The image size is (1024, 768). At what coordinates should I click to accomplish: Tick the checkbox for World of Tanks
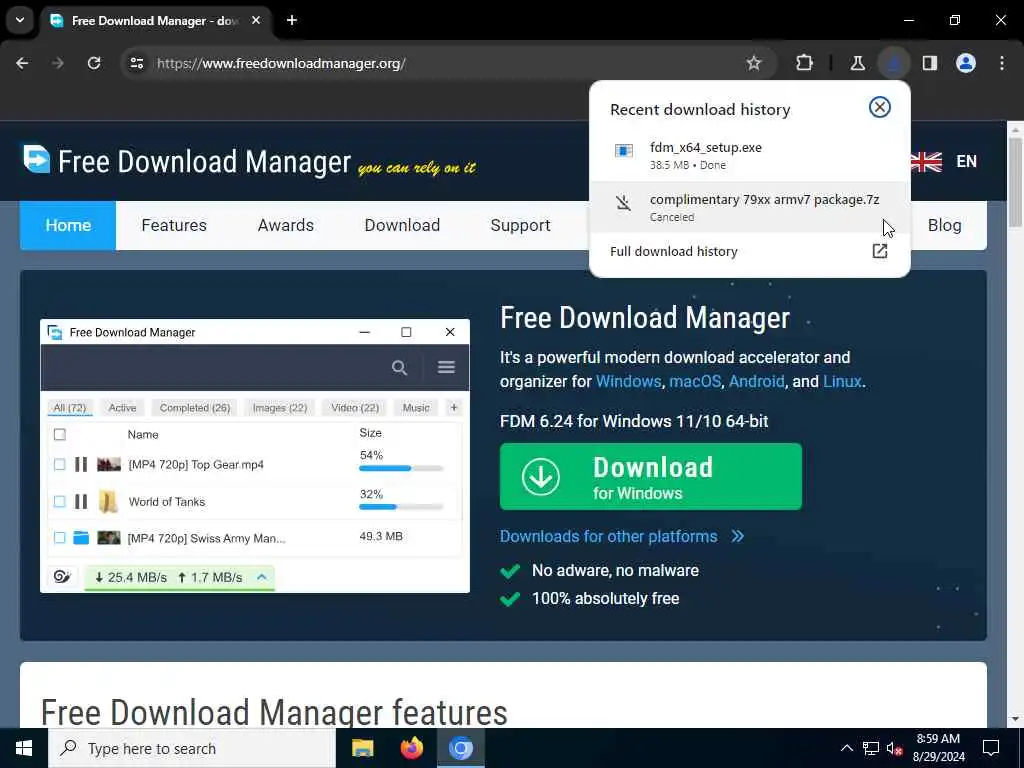point(59,502)
